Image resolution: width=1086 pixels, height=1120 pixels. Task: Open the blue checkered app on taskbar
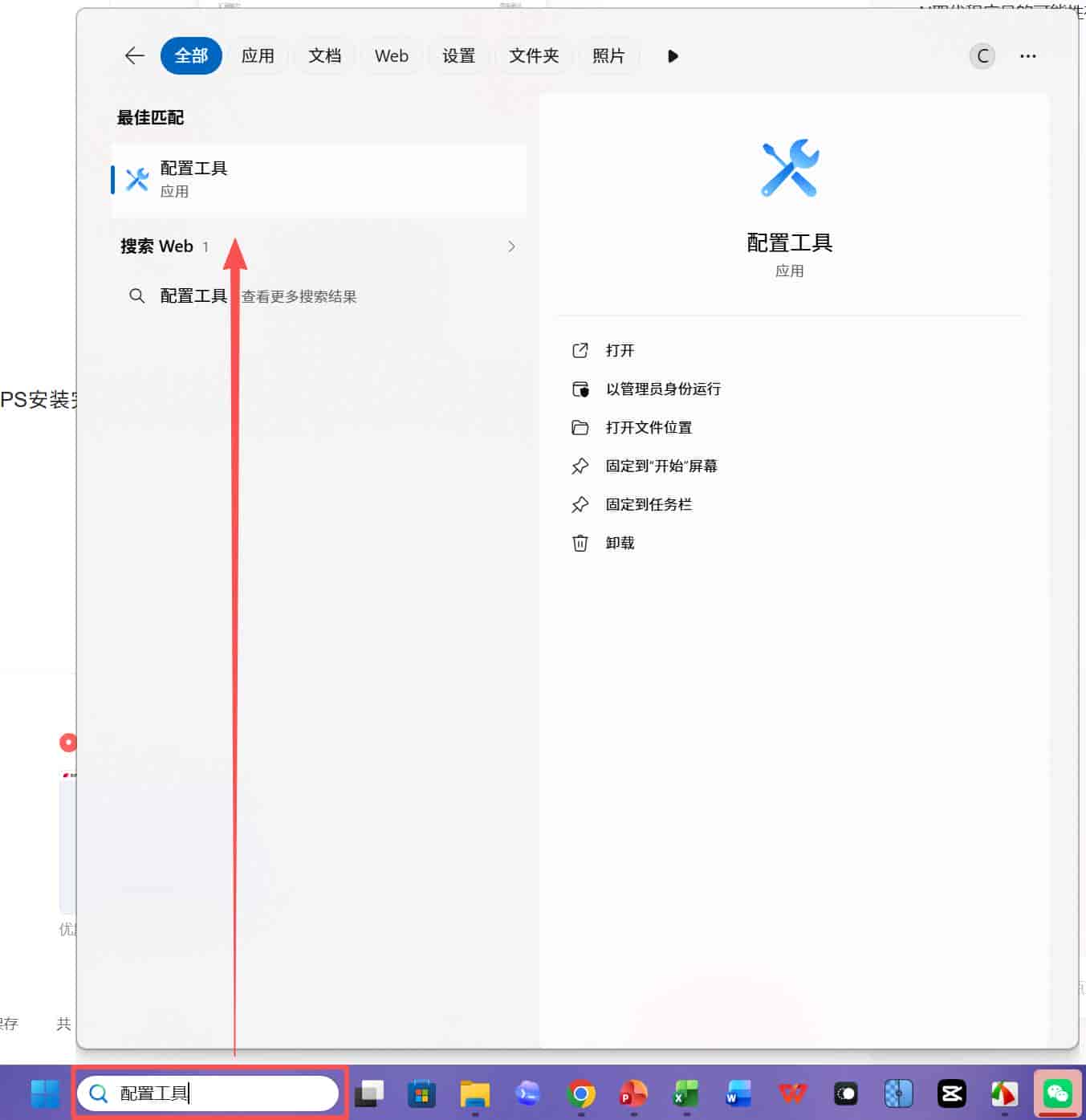[x=899, y=1094]
